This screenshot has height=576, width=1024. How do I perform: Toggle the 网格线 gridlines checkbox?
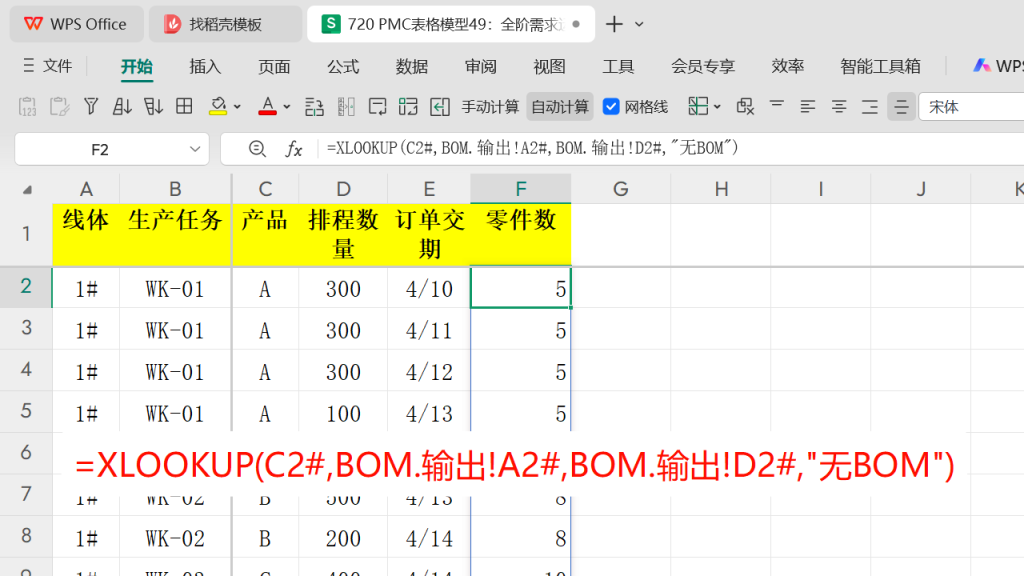pyautogui.click(x=611, y=106)
